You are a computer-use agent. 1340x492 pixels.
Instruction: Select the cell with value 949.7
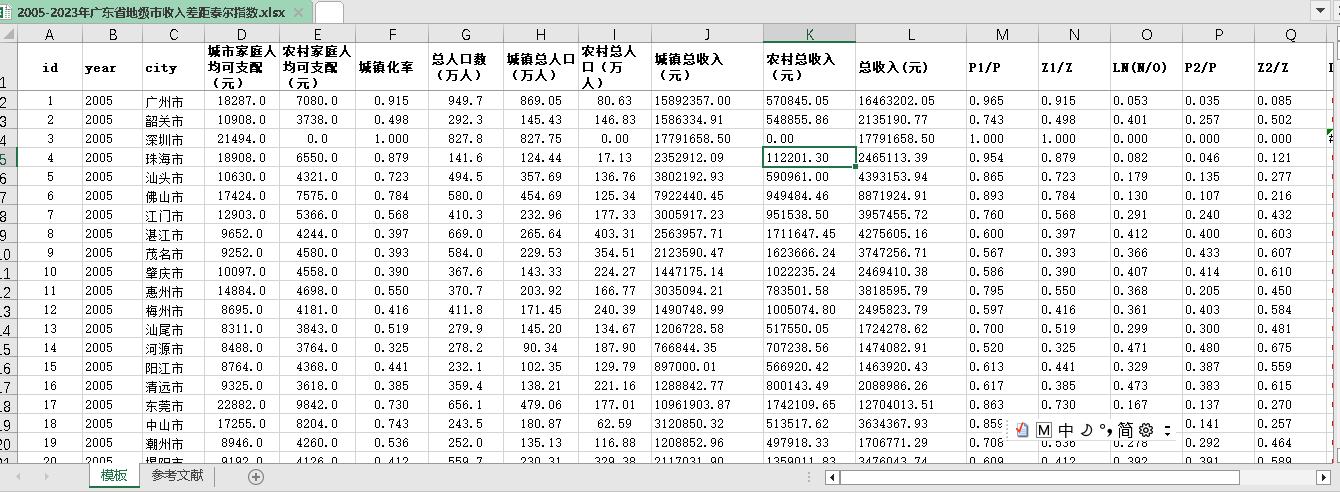point(465,101)
